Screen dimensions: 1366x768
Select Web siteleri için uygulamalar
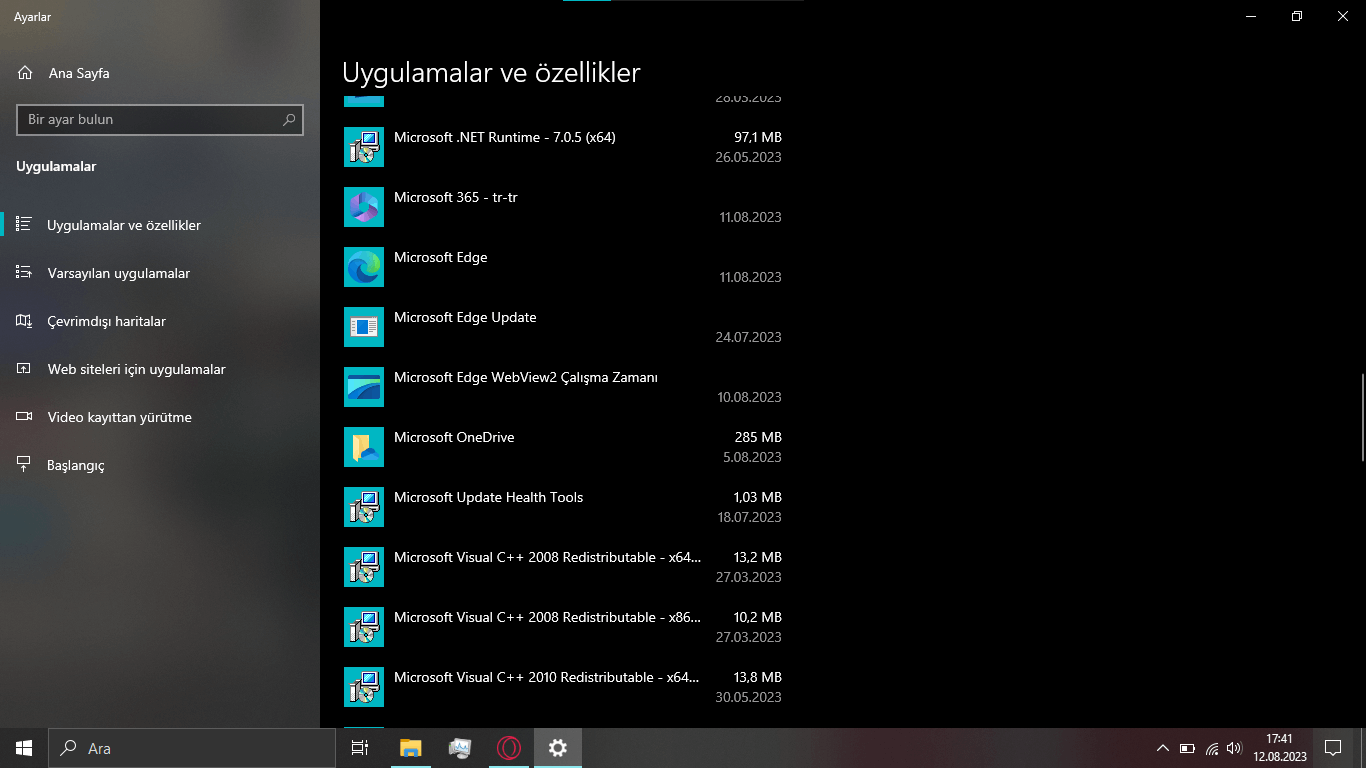tap(160, 369)
